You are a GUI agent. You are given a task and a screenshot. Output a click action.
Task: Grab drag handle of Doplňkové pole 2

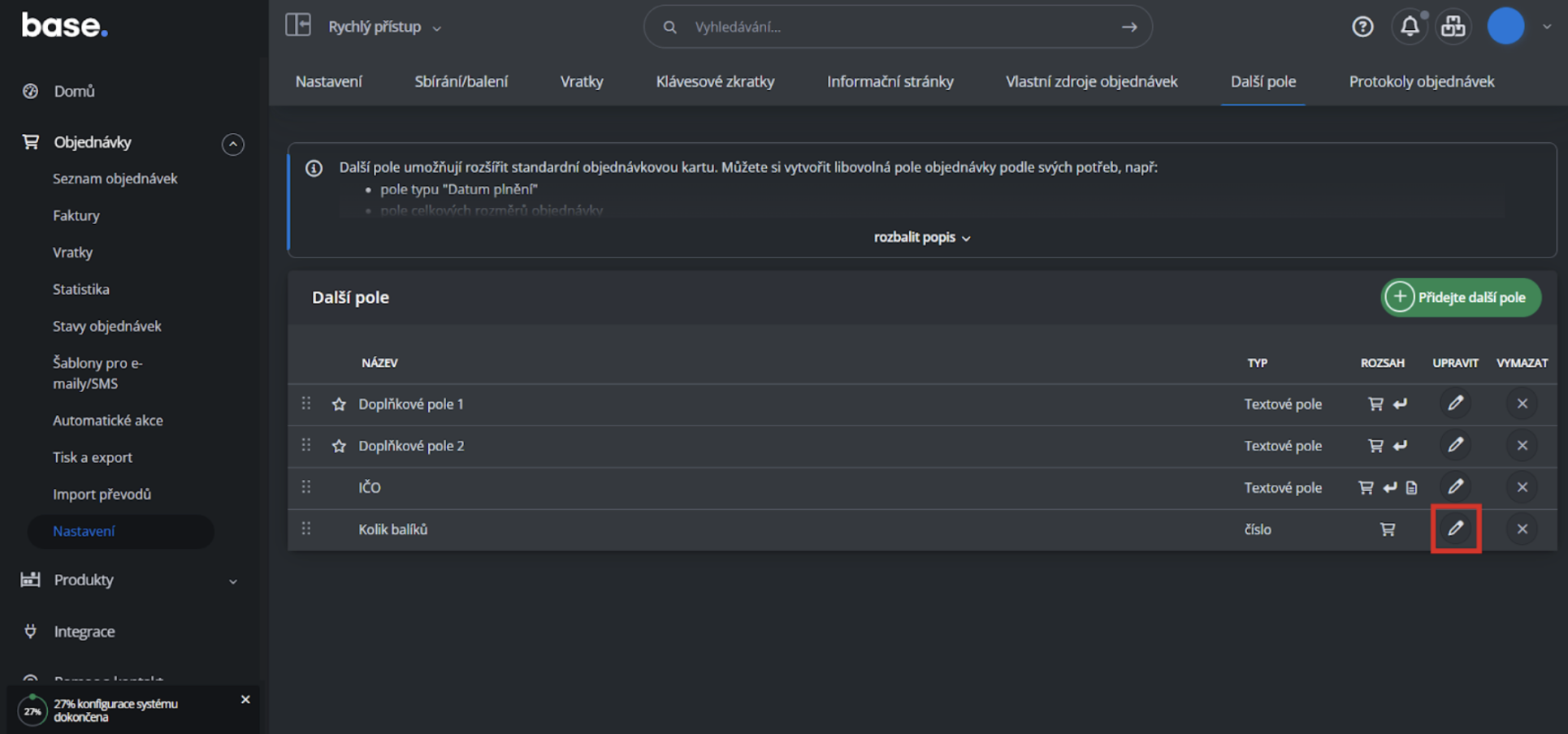(x=306, y=445)
